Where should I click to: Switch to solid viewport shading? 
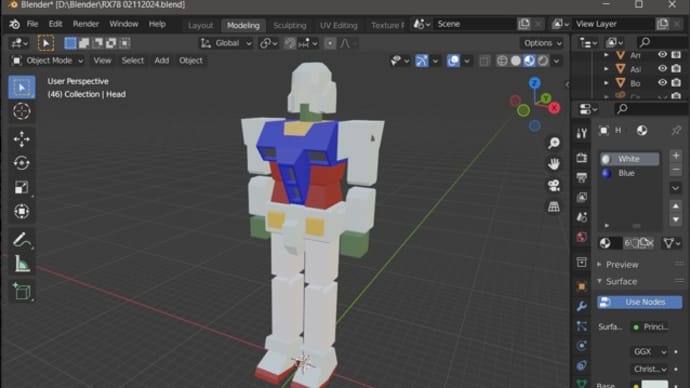click(x=516, y=61)
